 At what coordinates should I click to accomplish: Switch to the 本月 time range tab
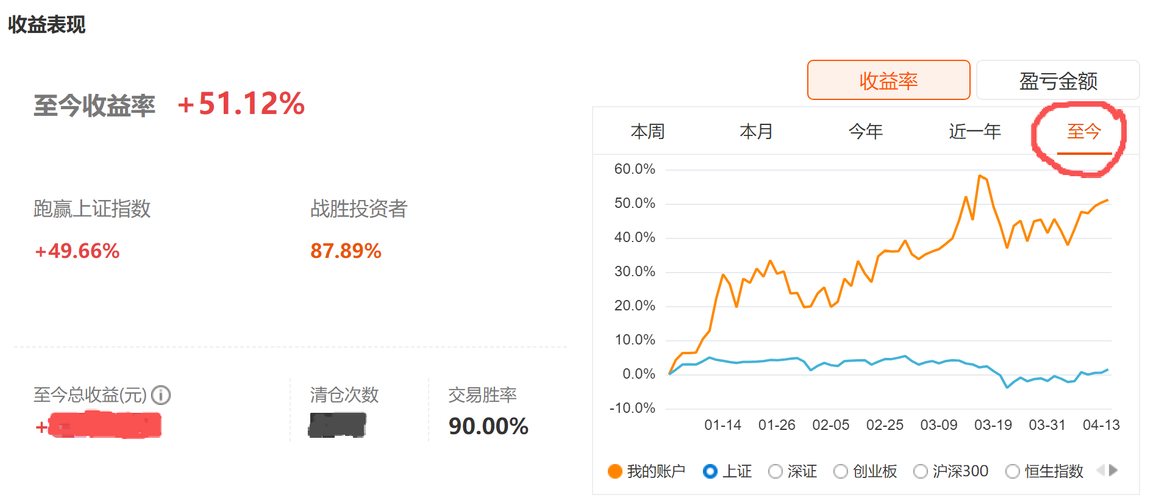coord(756,131)
